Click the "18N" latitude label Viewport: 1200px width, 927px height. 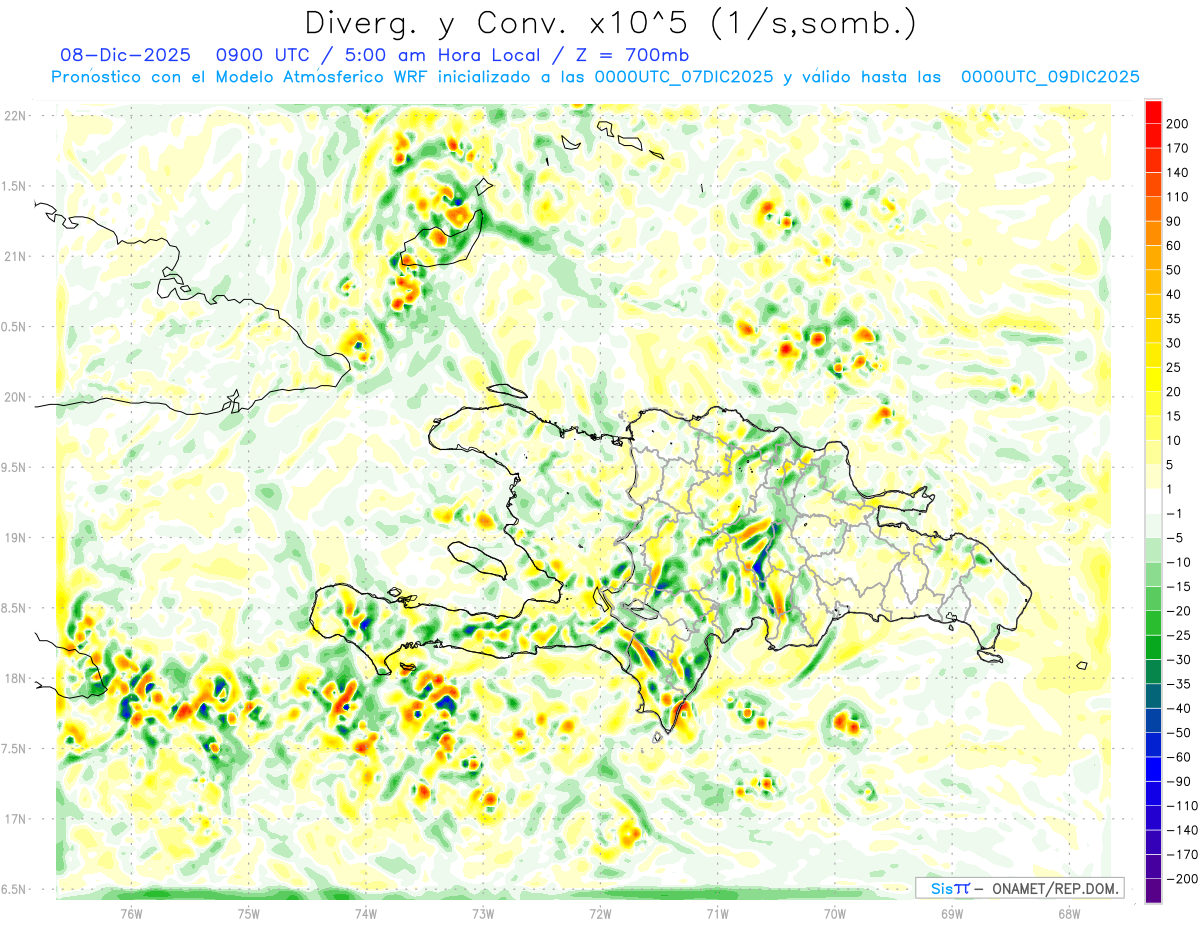coord(14,678)
